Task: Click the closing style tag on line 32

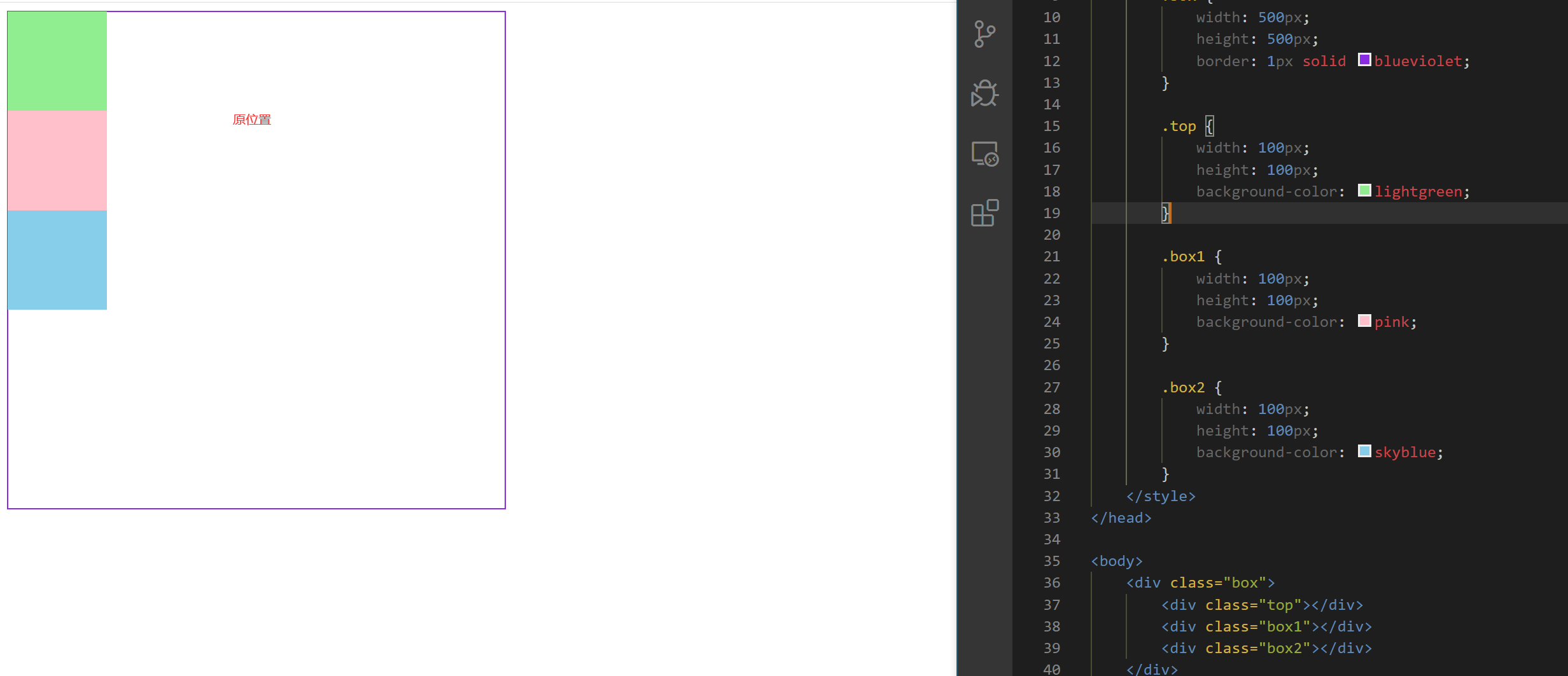Action: click(1161, 496)
